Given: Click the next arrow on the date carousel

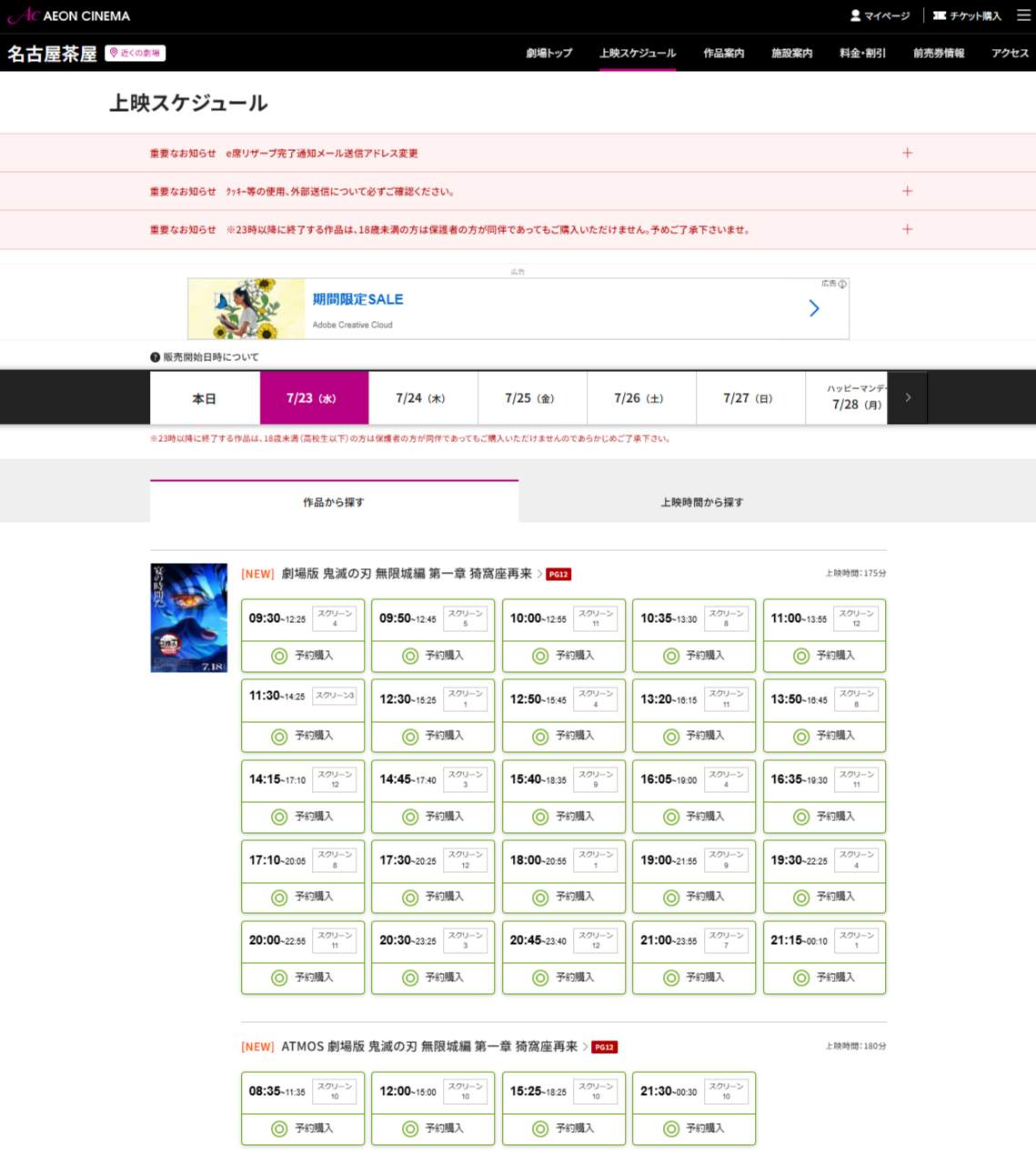Looking at the screenshot, I should (907, 397).
